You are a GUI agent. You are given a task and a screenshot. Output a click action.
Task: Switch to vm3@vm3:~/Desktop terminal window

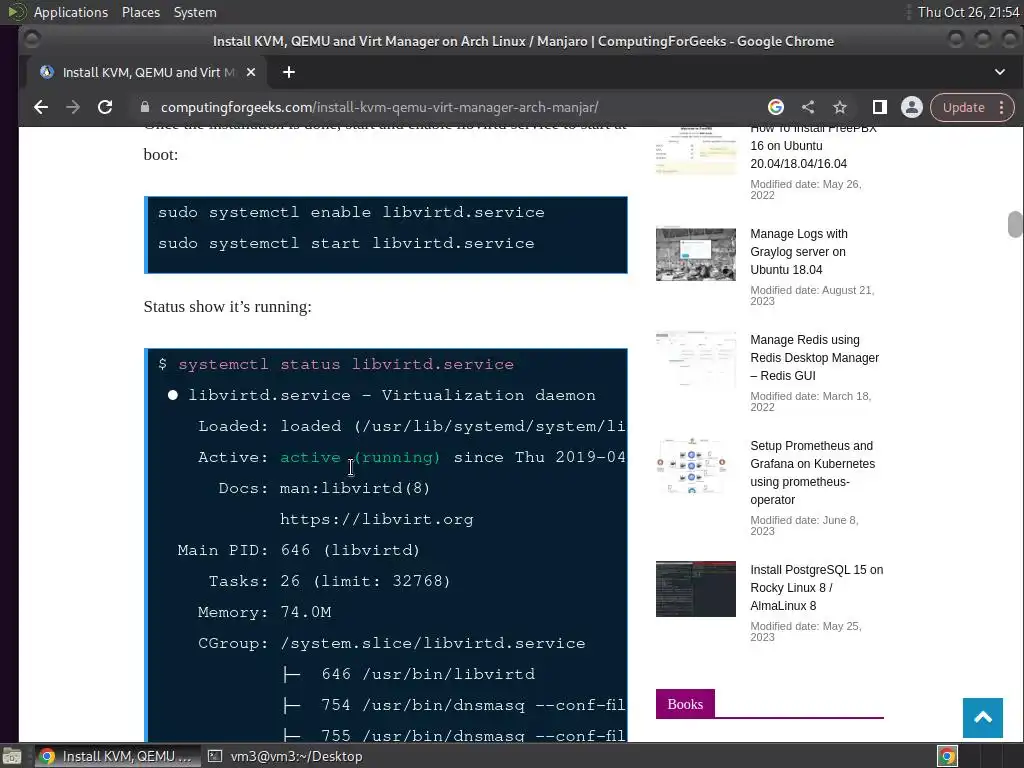click(285, 756)
